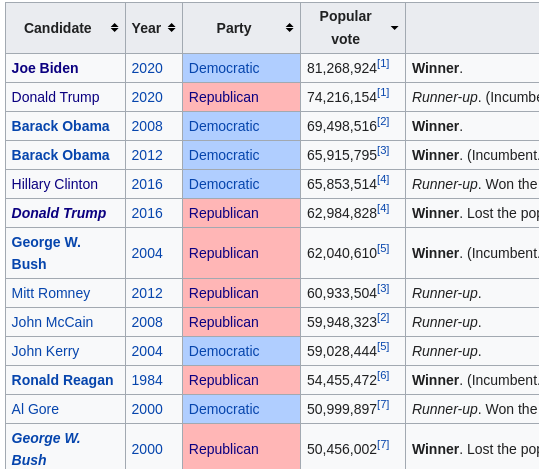Open 2012 year link in Mitt Romney row

tap(147, 293)
